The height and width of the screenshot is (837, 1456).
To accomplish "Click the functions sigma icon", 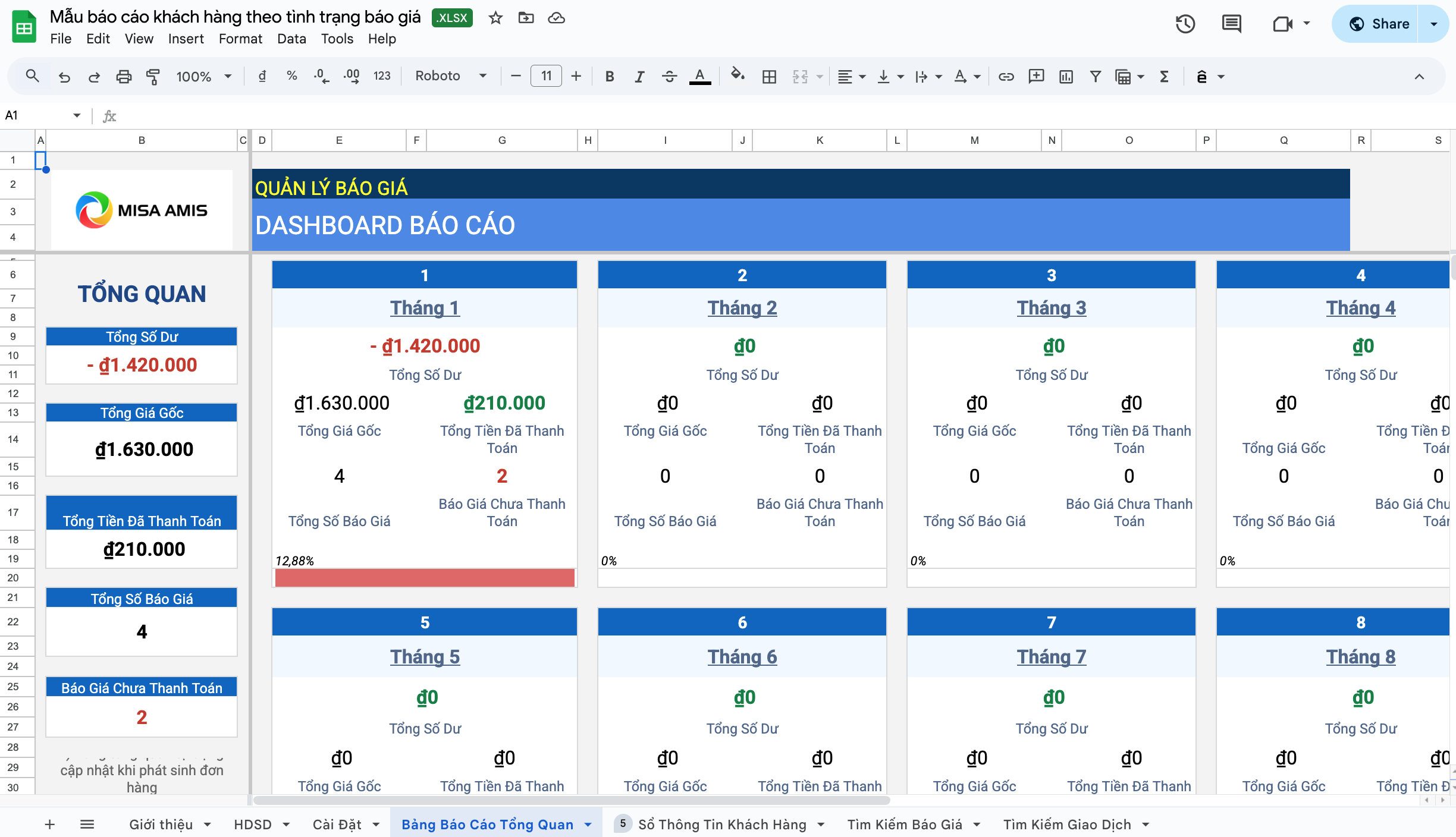I will (1164, 76).
